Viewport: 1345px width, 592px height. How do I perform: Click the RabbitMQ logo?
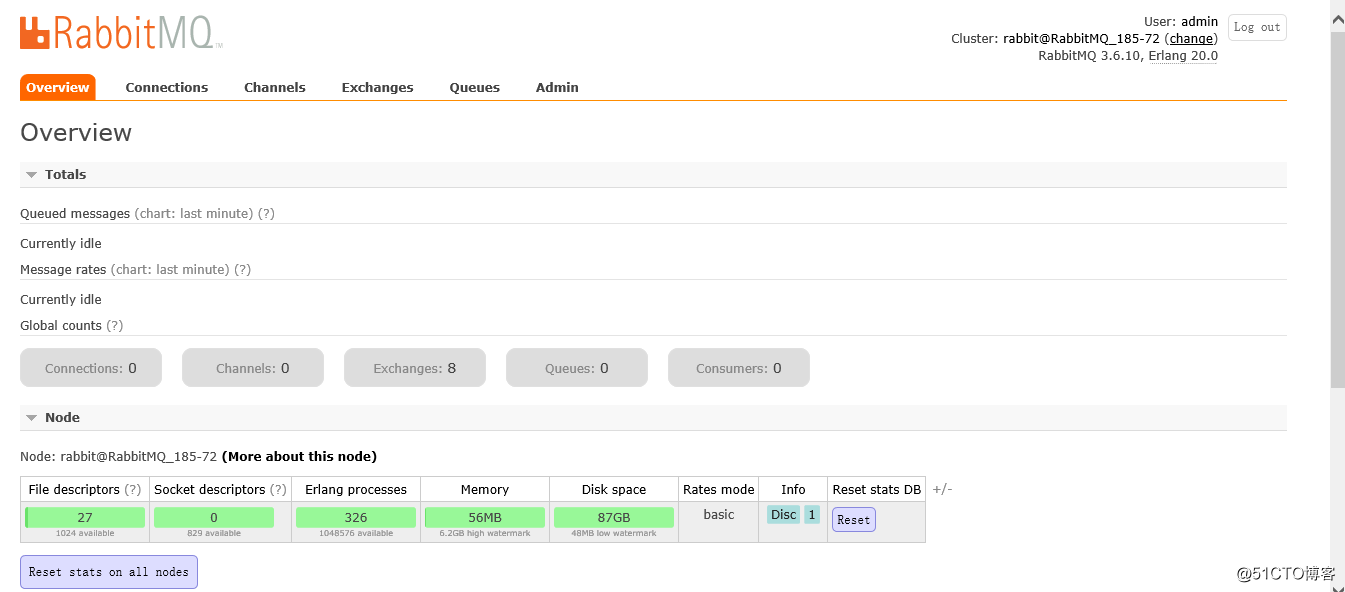click(121, 32)
